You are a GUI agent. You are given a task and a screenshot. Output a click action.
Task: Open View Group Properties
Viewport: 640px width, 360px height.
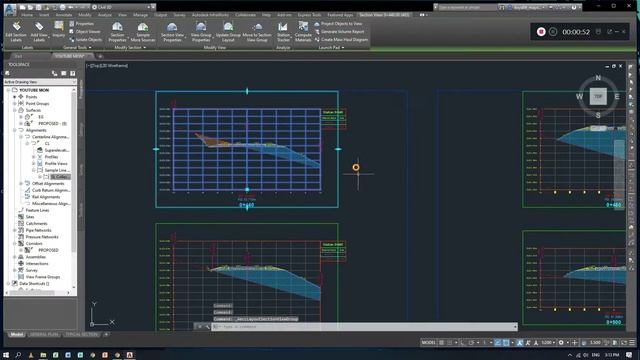tap(201, 32)
